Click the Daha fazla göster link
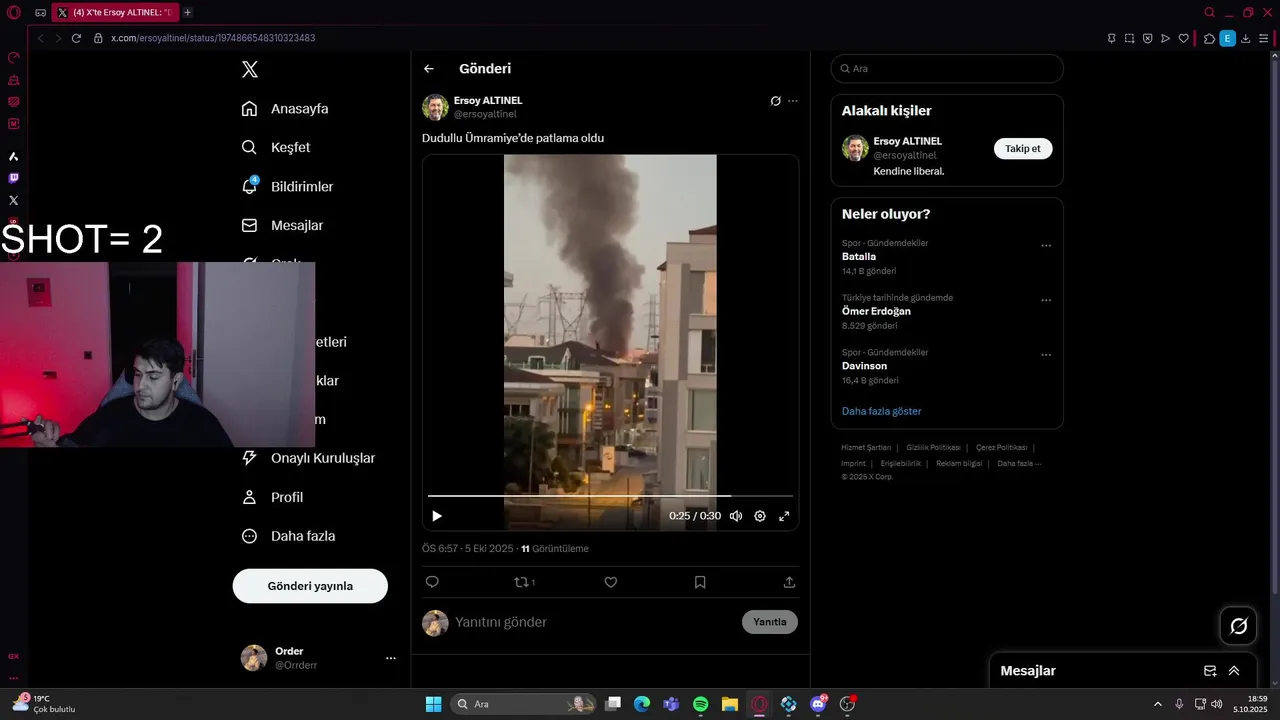1280x720 pixels. (881, 411)
